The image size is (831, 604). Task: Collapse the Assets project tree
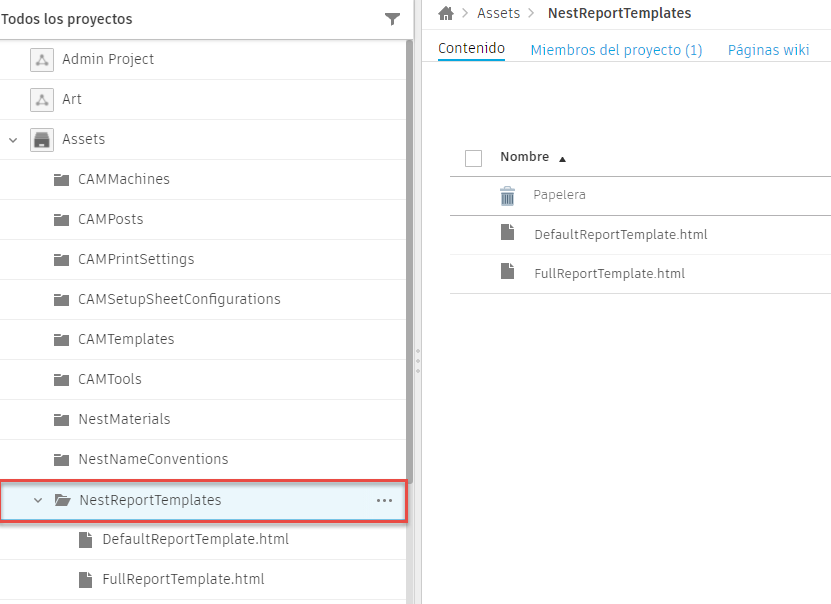coord(13,139)
